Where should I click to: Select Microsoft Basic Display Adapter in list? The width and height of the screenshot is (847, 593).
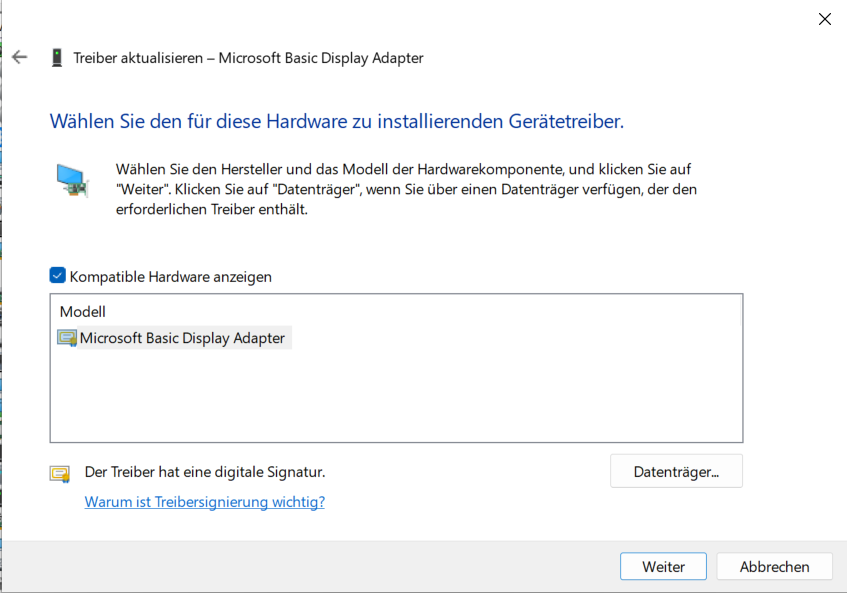click(x=182, y=338)
